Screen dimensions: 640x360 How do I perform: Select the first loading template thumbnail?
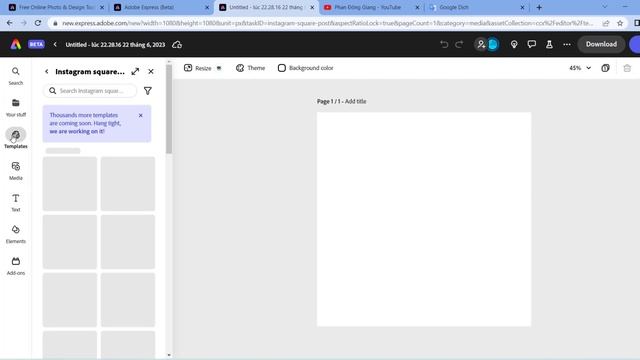pyautogui.click(x=70, y=184)
